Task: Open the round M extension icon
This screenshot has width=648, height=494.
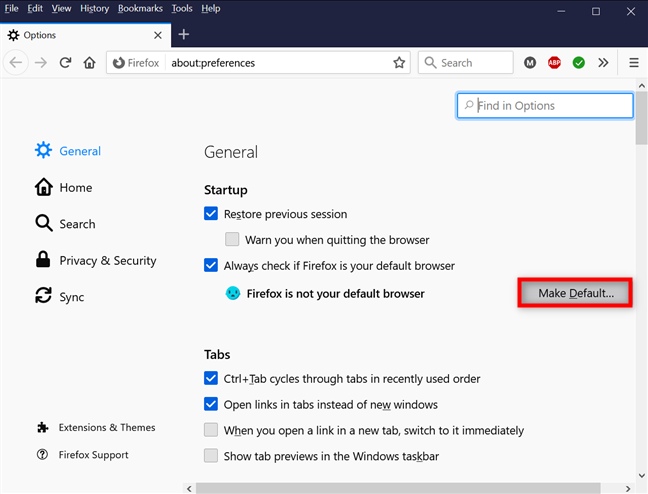Action: [530, 62]
